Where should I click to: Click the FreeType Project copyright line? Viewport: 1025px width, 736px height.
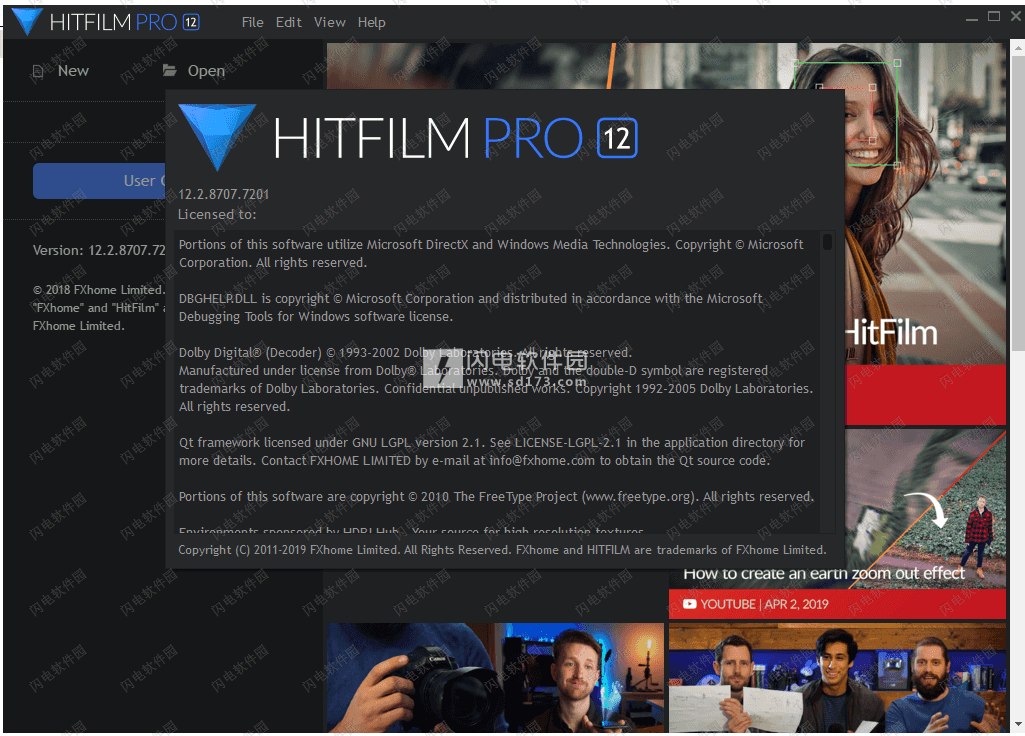pyautogui.click(x=496, y=497)
